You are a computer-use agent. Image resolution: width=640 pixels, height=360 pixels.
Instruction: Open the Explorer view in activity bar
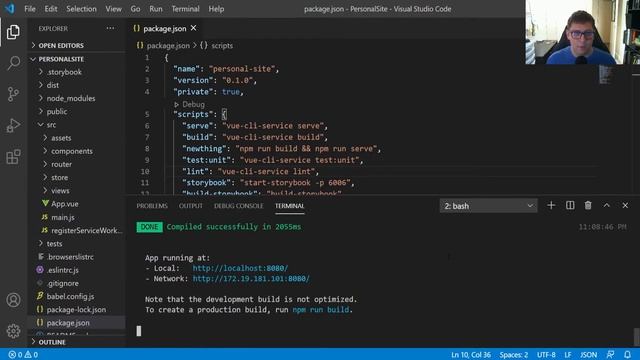point(13,32)
